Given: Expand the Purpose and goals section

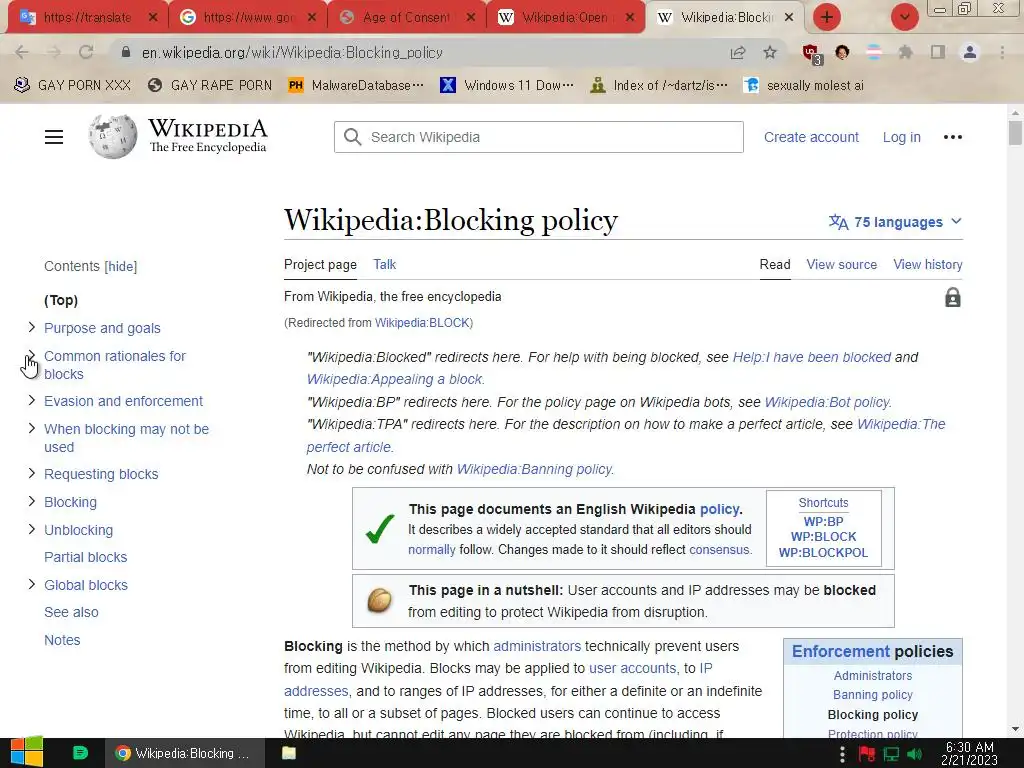Looking at the screenshot, I should point(31,327).
